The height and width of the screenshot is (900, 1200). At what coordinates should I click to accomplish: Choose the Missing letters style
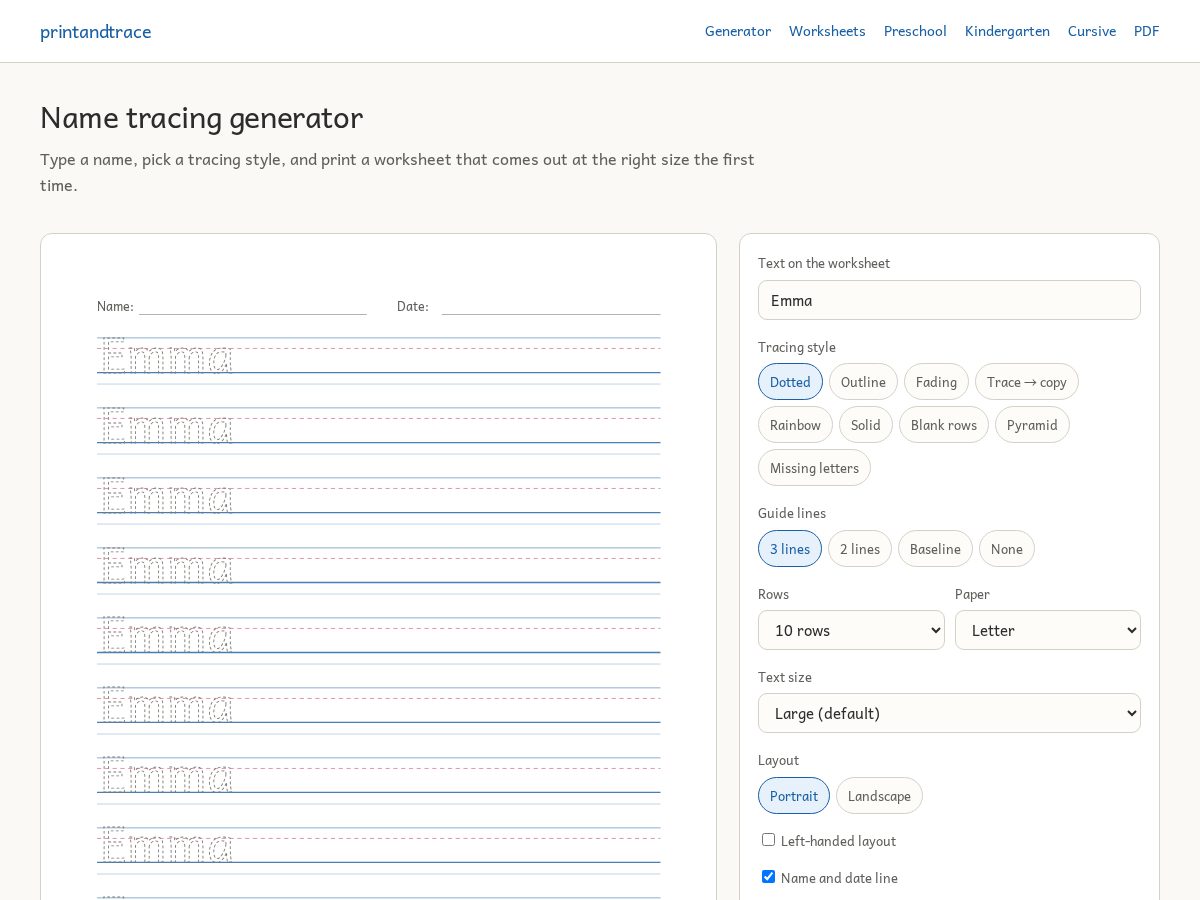coord(814,468)
